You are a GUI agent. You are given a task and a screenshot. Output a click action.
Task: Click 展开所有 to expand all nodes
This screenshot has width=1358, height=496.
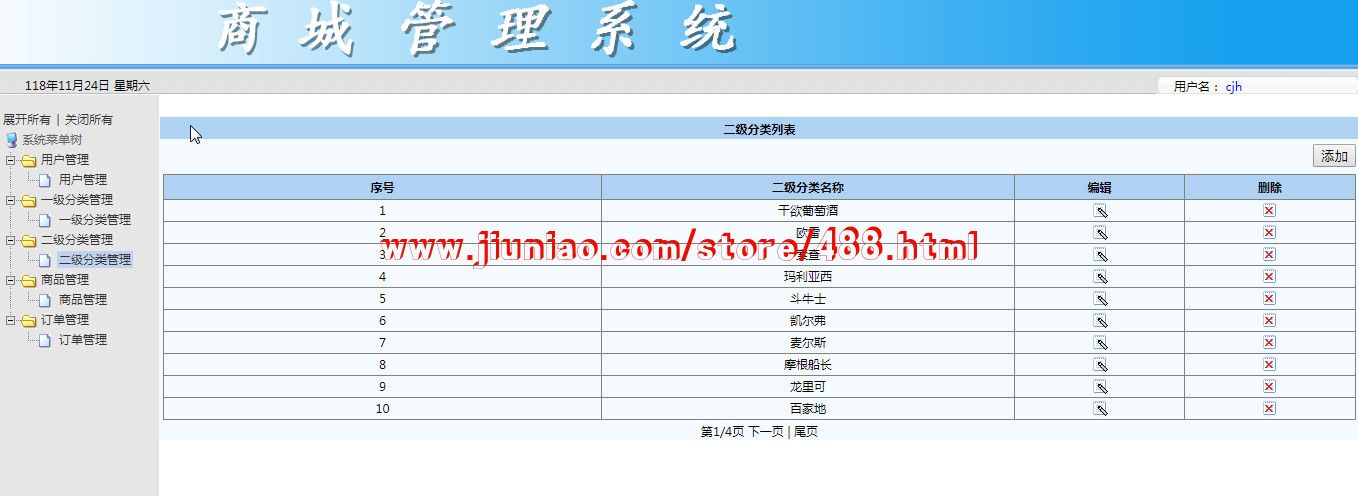(27, 119)
